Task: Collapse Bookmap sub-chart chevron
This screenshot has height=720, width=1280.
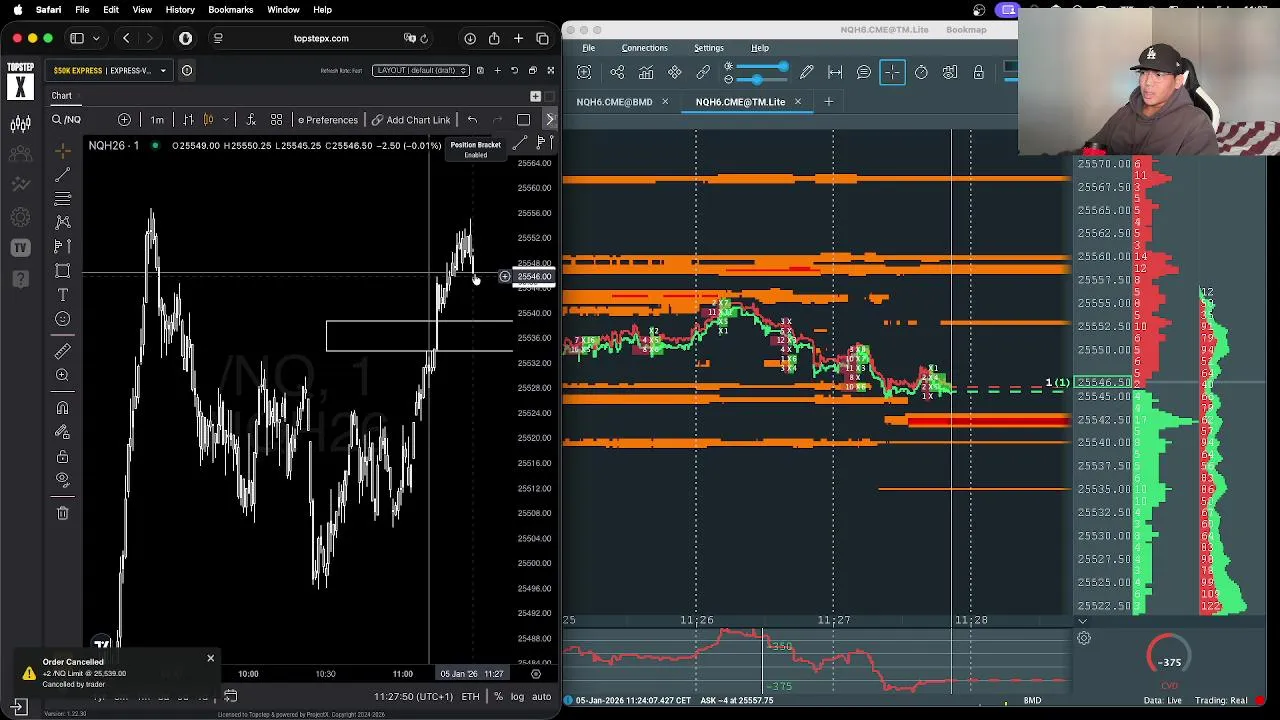Action: coord(1082,621)
